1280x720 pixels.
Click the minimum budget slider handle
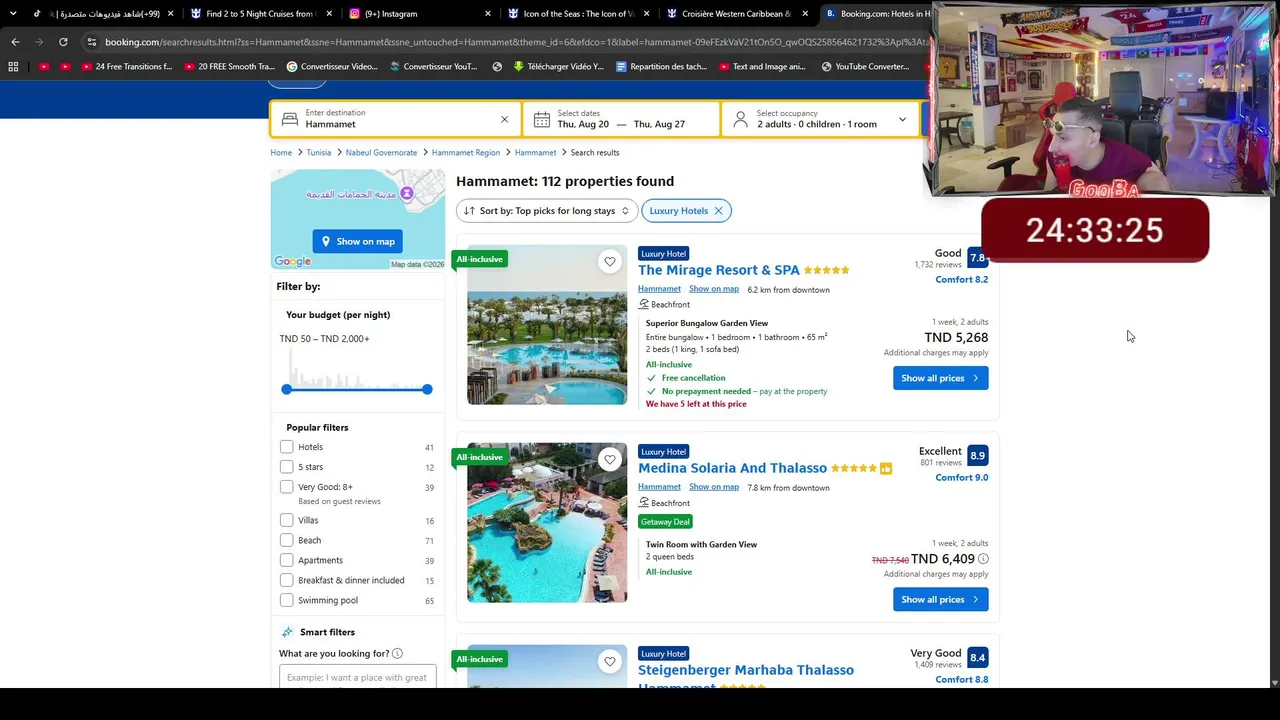[287, 389]
